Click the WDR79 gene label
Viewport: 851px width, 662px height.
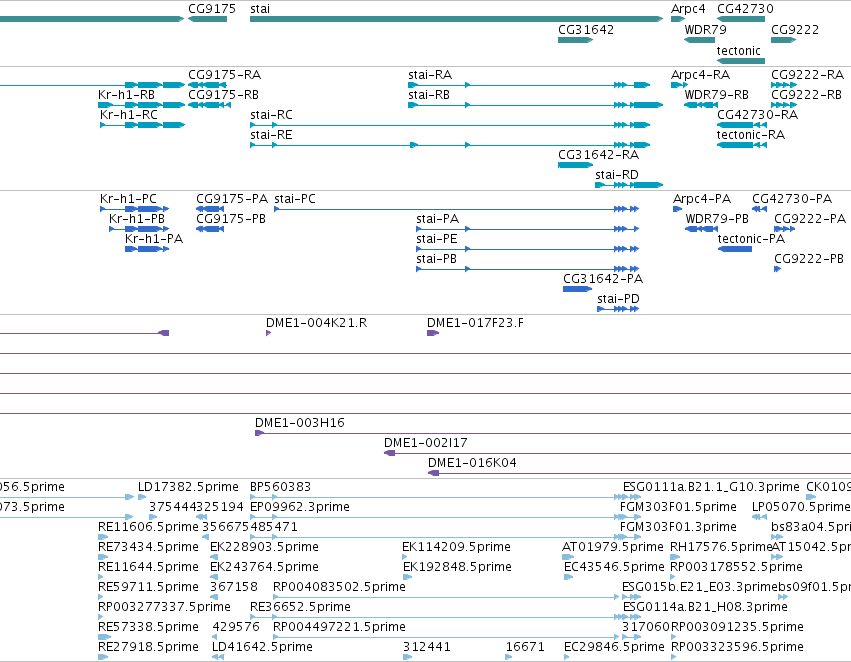(x=705, y=29)
